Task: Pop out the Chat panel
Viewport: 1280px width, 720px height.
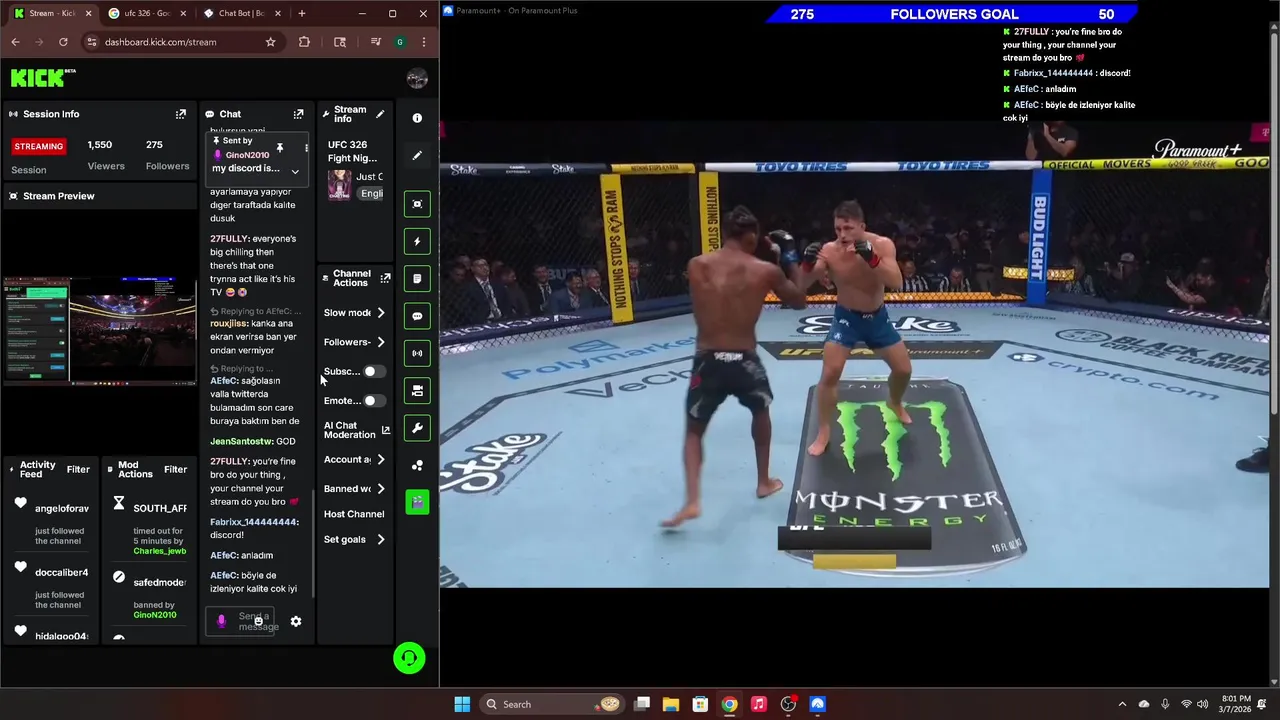Action: [298, 114]
